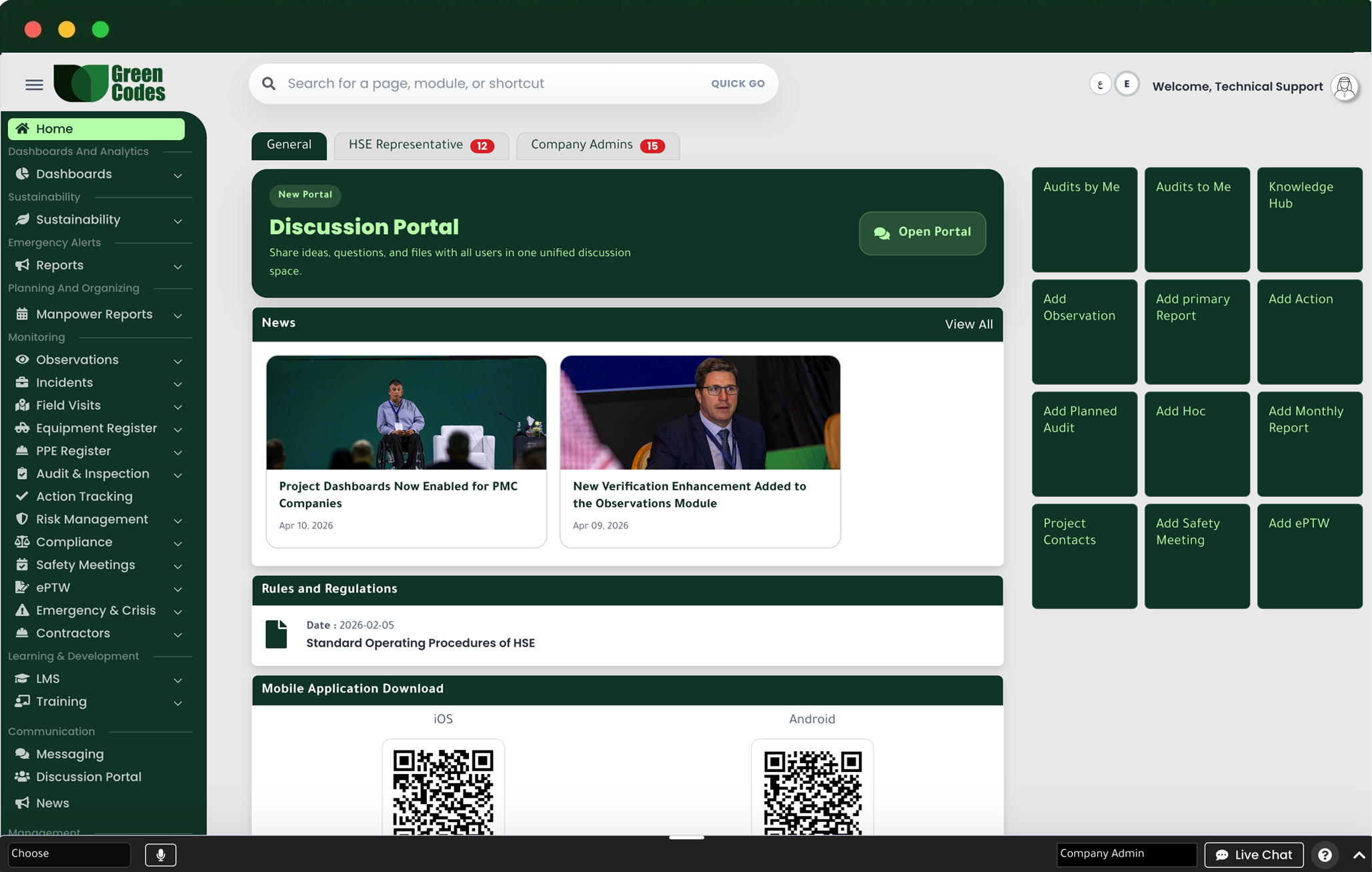Expand the Safety Meetings submenu chevron

pyautogui.click(x=178, y=566)
